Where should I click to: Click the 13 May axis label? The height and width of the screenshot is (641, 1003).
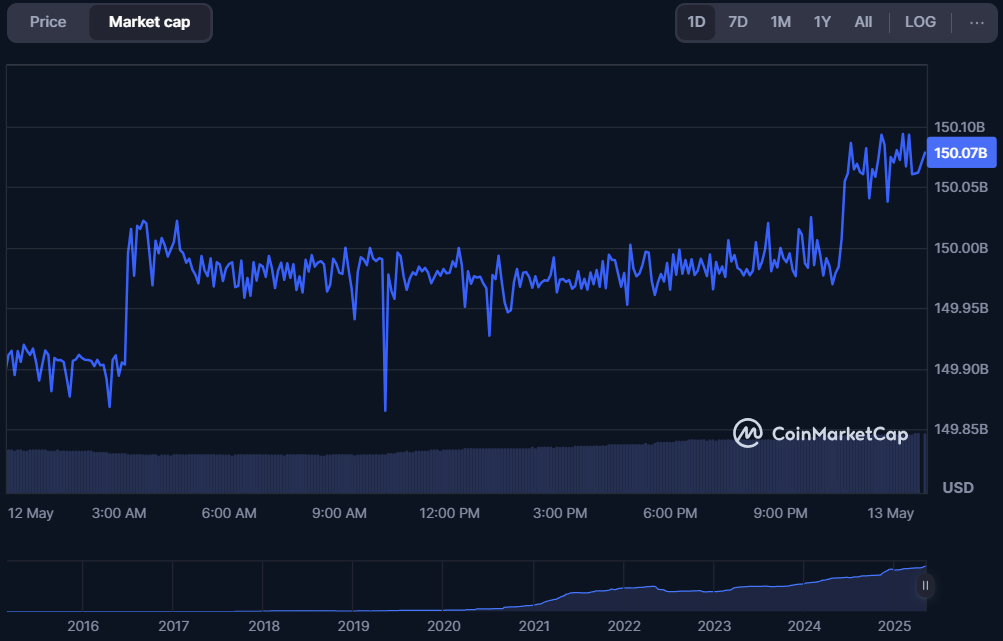pyautogui.click(x=889, y=513)
